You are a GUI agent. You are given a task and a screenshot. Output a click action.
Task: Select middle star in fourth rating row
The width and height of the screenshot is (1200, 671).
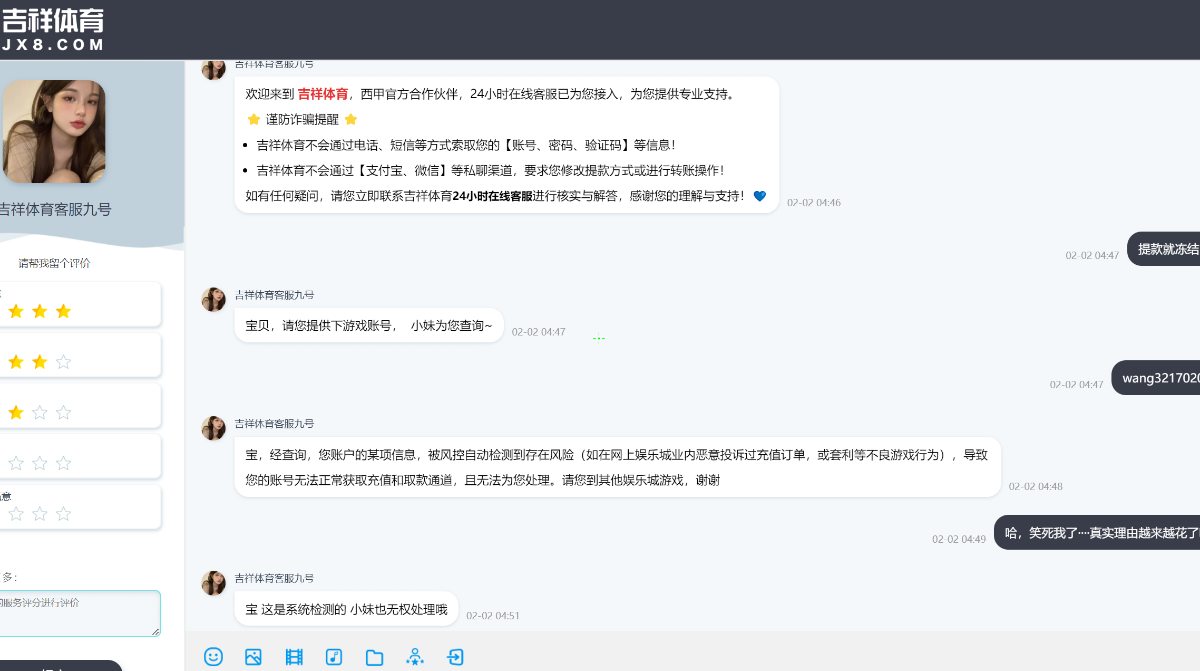tap(39, 463)
